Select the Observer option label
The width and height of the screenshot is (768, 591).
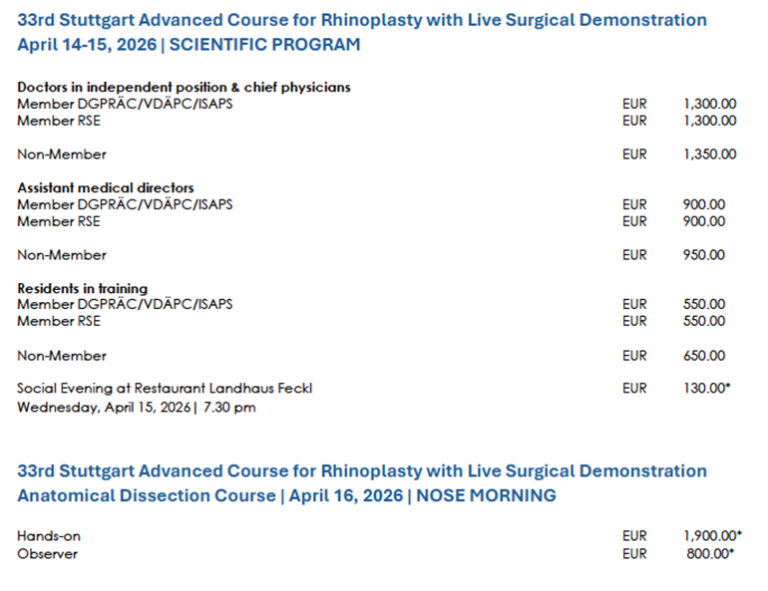pos(47,553)
